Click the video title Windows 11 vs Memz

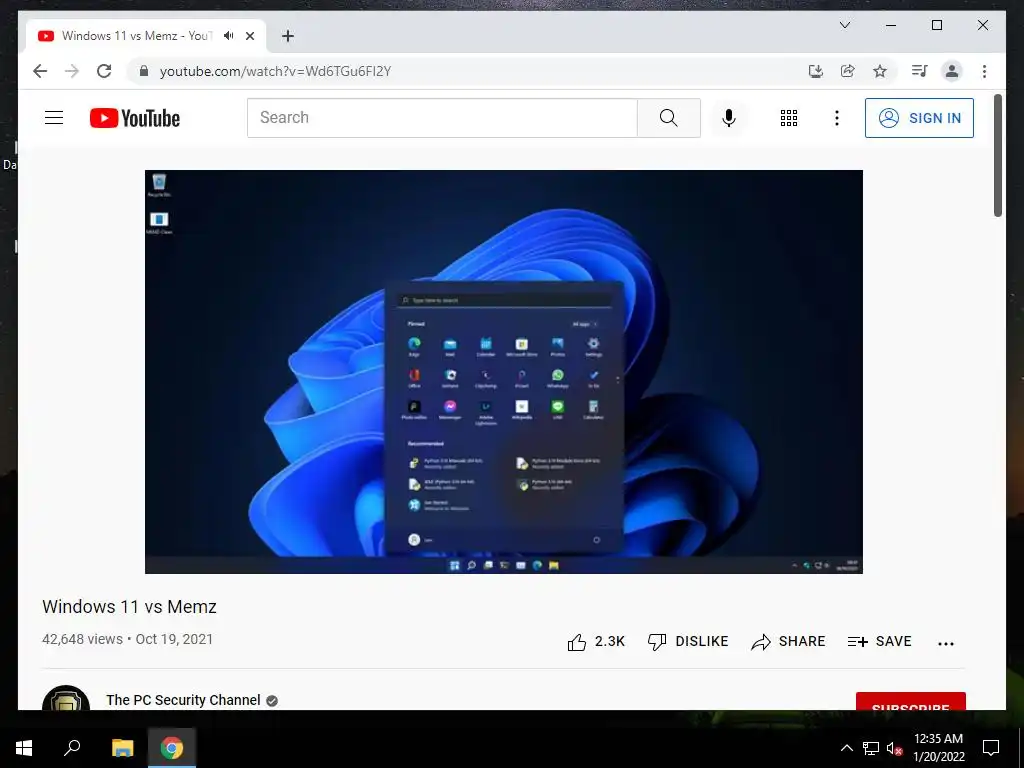129,607
